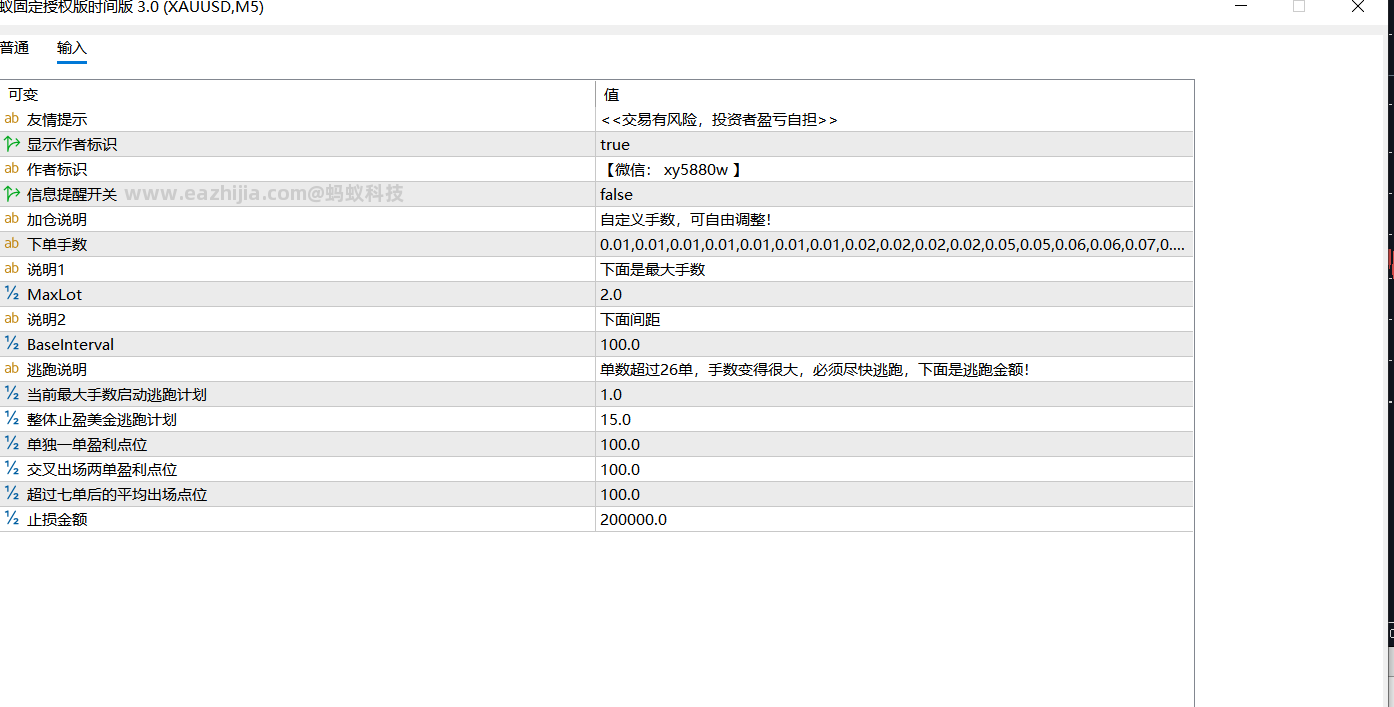Select the 当前最大手数启动逃跑计划 parameter name
Image resolution: width=1394 pixels, height=707 pixels.
(117, 394)
